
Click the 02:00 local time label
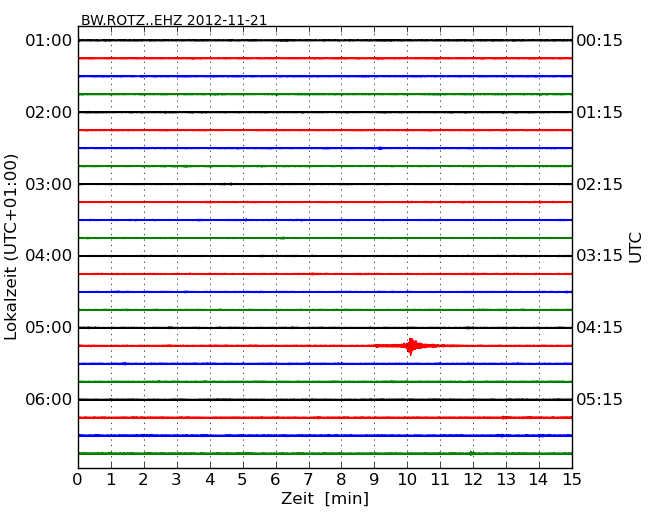(49, 112)
